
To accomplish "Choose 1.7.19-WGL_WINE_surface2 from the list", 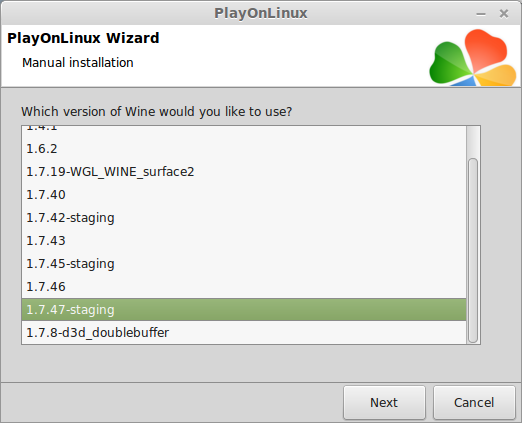I will pyautogui.click(x=244, y=172).
